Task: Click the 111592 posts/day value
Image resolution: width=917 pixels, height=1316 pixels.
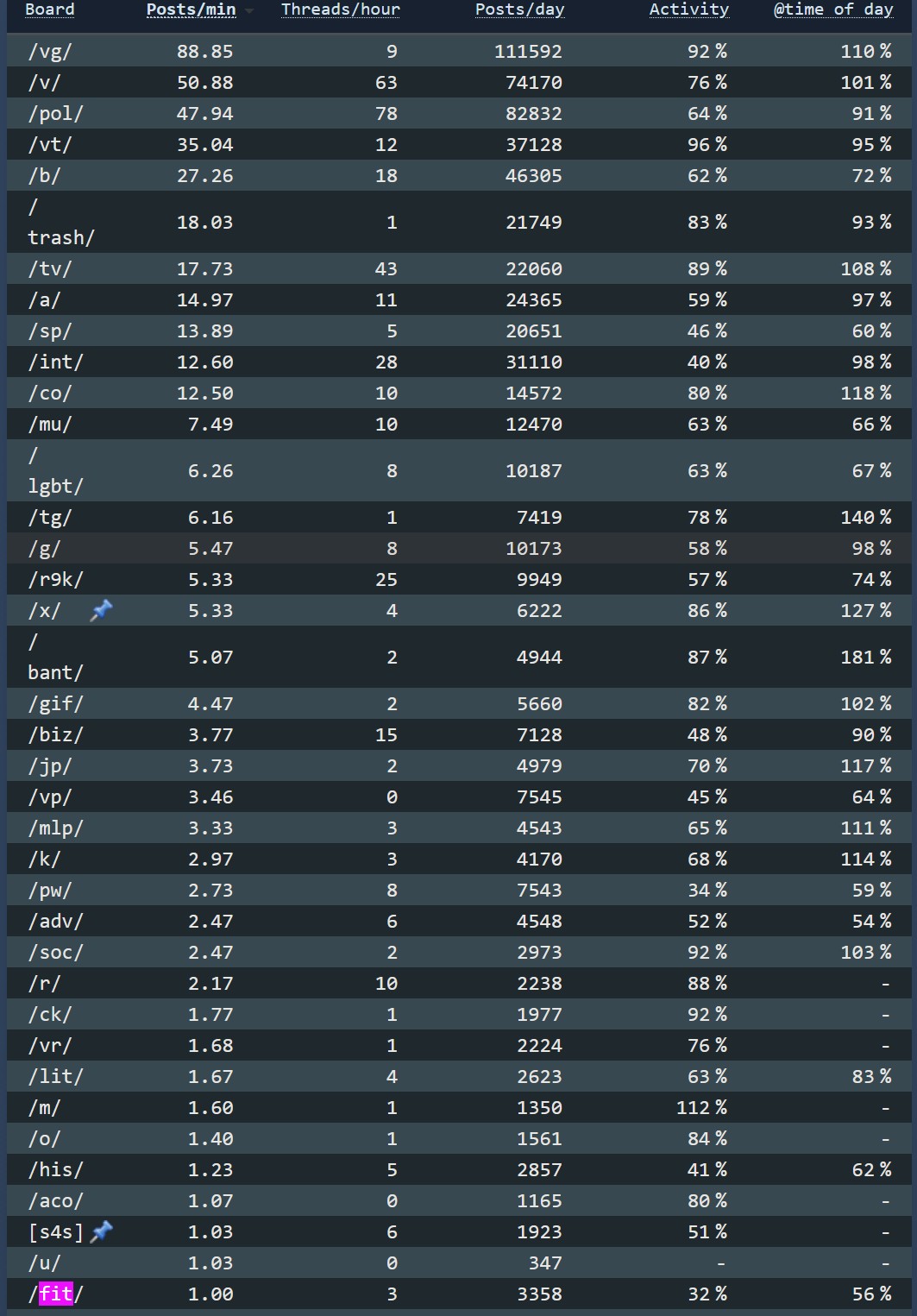Action: coord(528,52)
